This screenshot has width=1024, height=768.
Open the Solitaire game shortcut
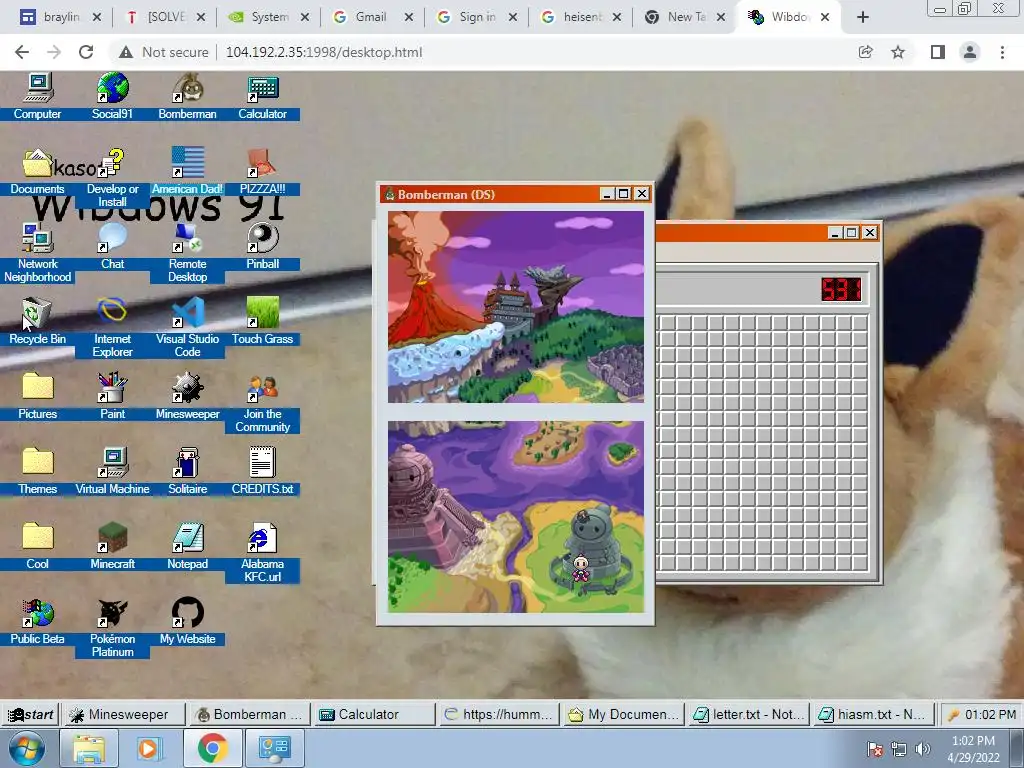tap(187, 472)
